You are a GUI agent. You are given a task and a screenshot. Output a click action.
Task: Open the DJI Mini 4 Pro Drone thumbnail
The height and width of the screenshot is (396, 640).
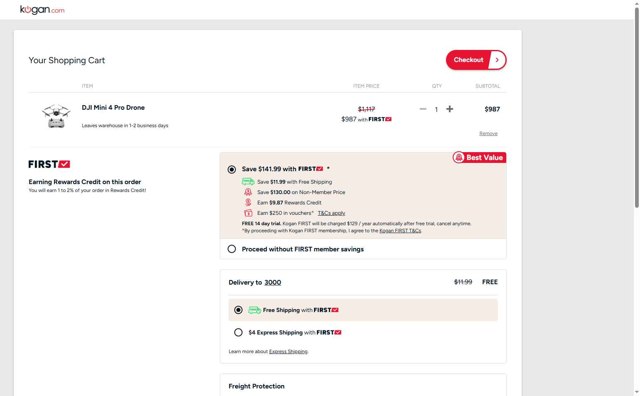56,116
